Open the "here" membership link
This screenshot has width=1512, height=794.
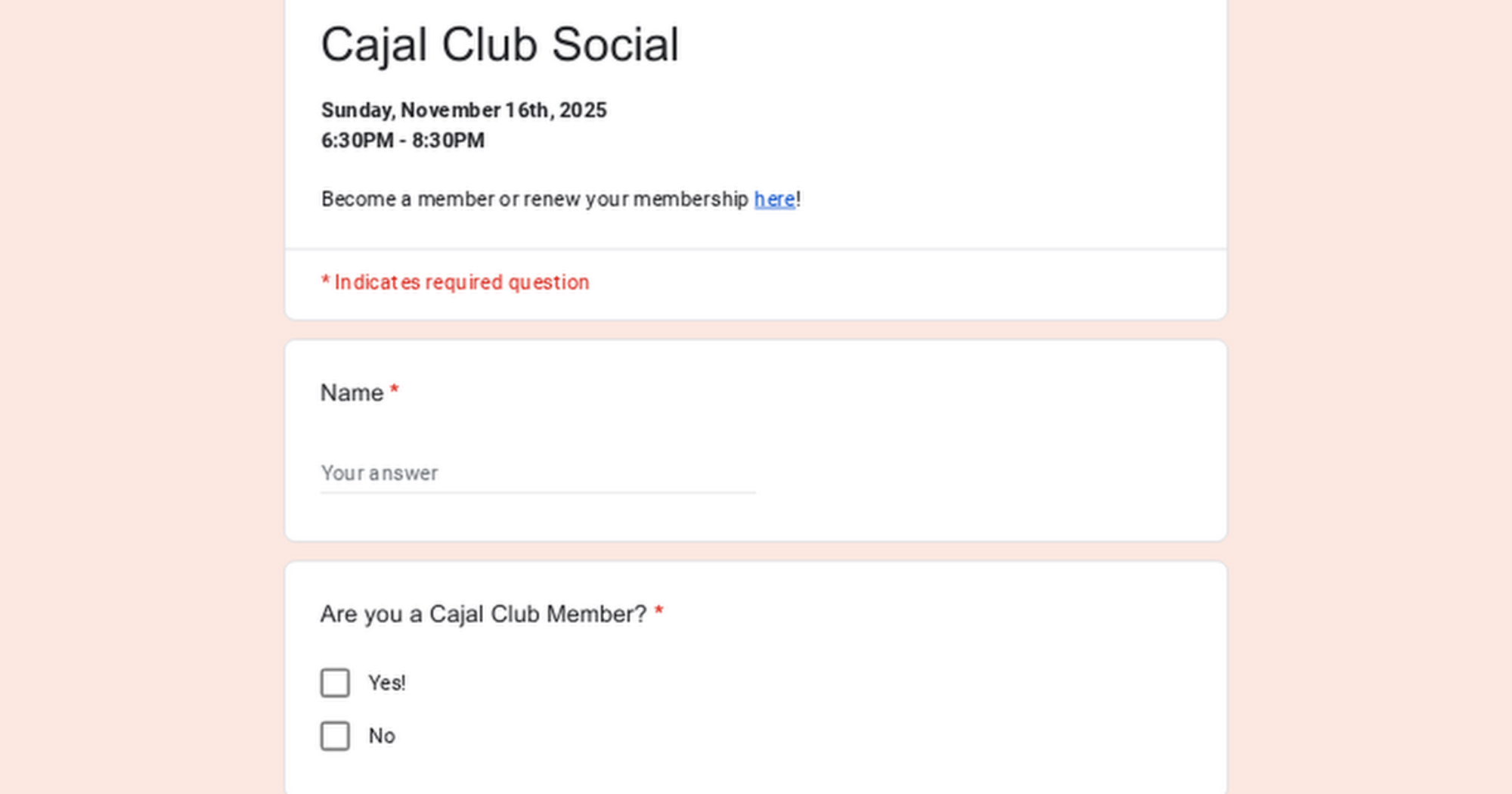click(774, 199)
